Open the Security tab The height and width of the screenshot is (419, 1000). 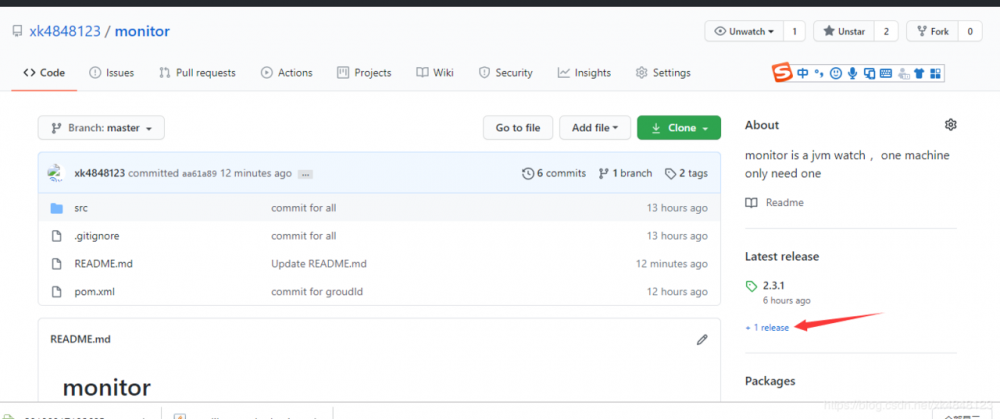[506, 73]
